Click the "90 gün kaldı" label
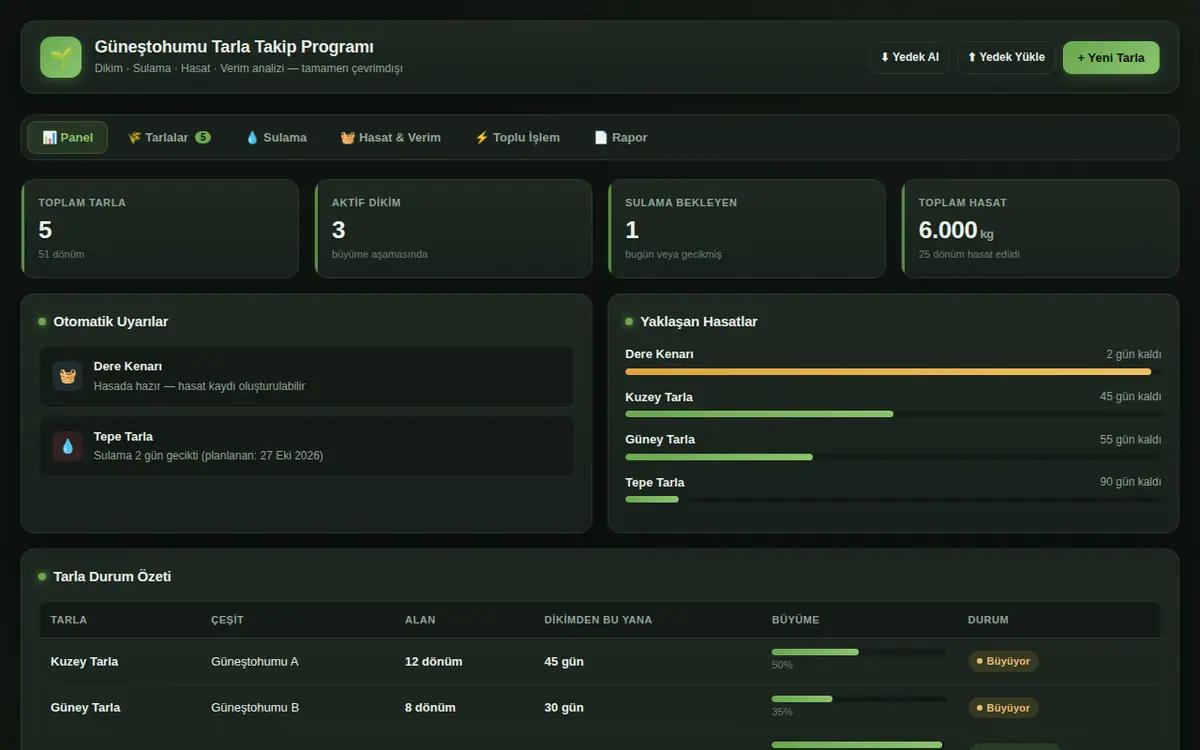1200x750 pixels. [x=1131, y=482]
